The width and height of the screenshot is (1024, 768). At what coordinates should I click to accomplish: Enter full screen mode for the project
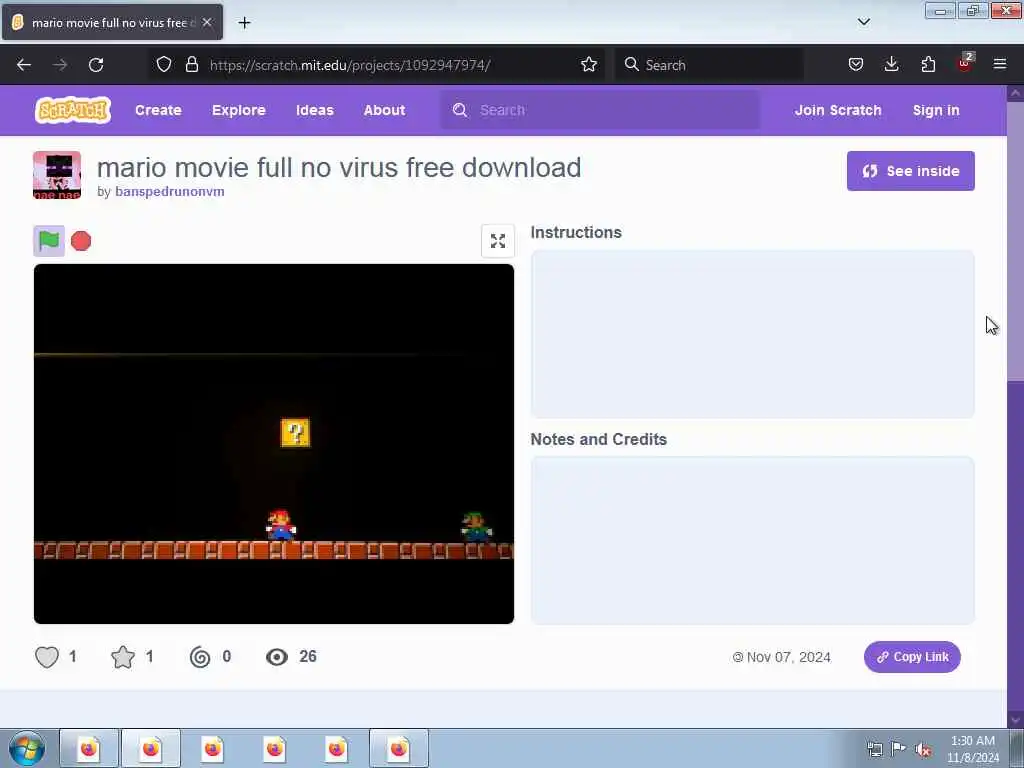pos(498,241)
